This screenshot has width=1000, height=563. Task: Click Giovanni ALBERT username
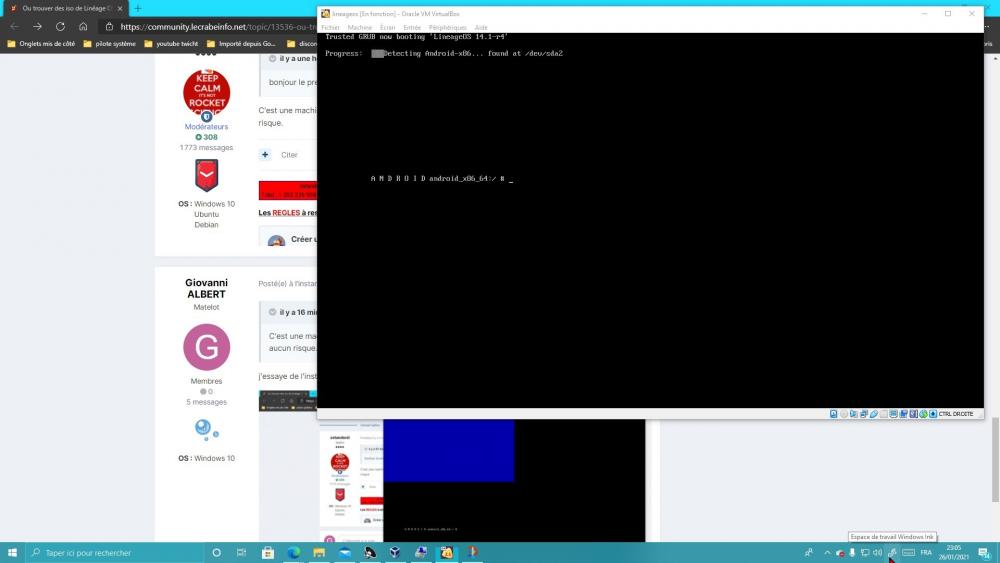pyautogui.click(x=206, y=288)
